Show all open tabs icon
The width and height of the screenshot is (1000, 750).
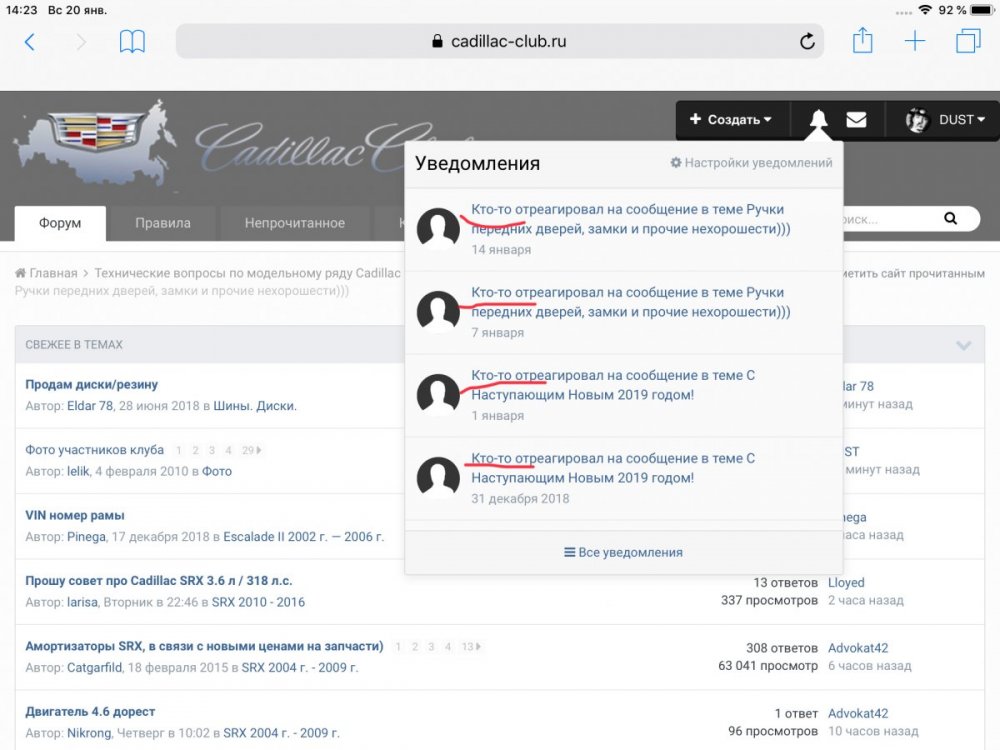967,41
